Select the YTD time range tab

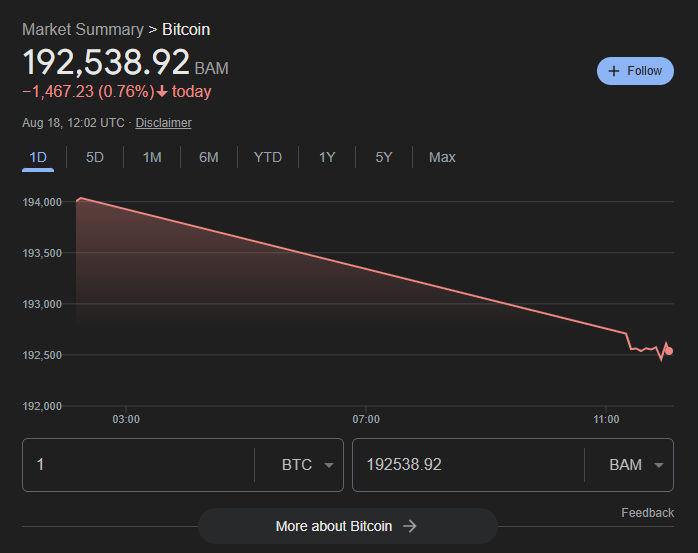[268, 157]
